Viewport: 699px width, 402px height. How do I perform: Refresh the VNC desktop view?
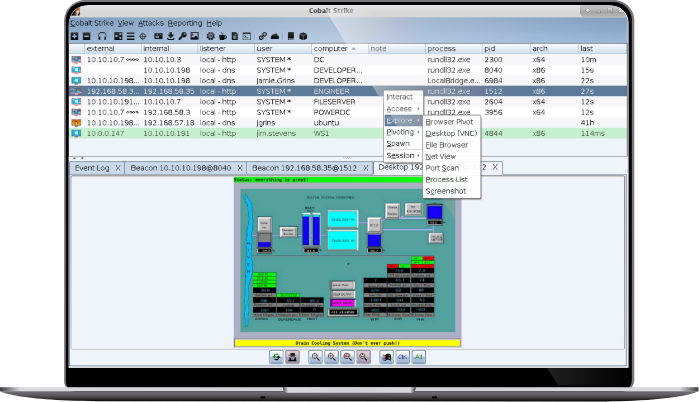[276, 357]
